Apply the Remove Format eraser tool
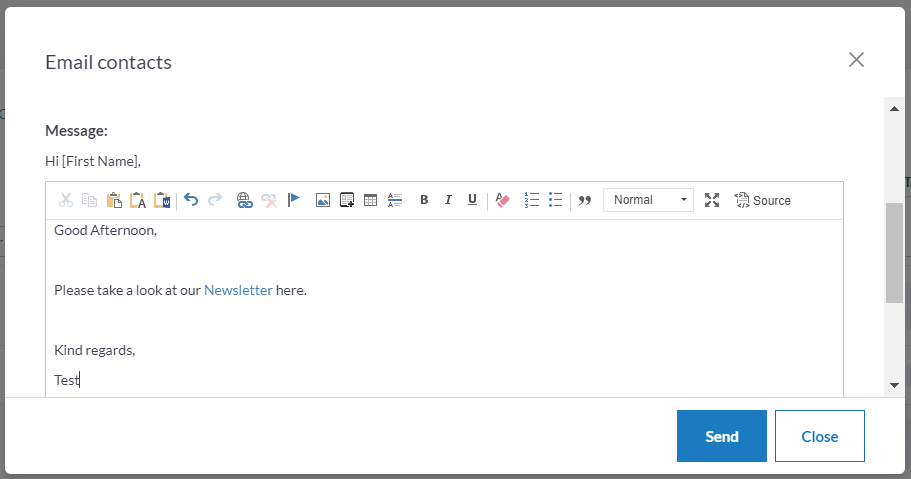This screenshot has height=479, width=911. (x=502, y=200)
